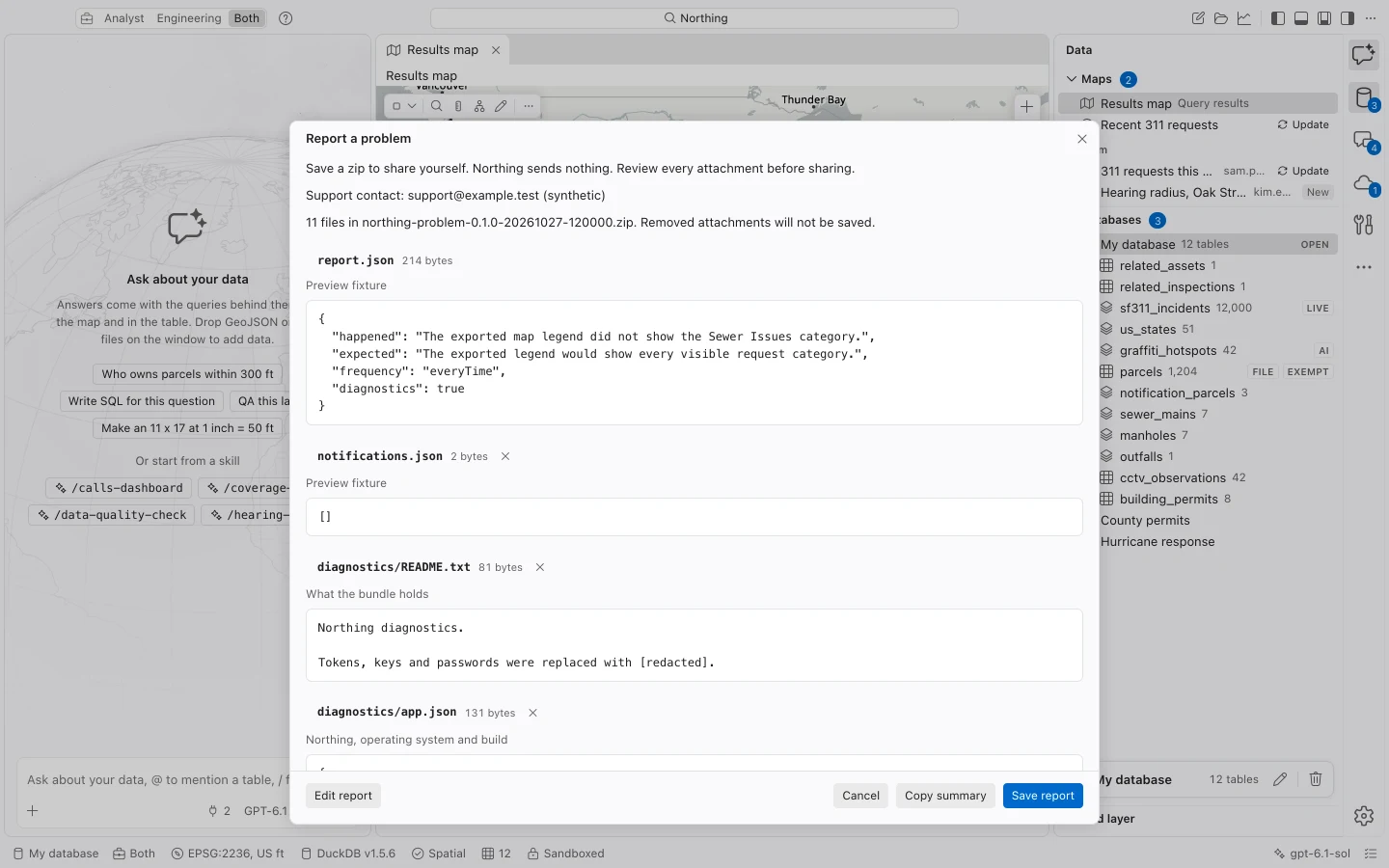
Task: Open the sidebar more options ellipsis
Action: [x=1364, y=267]
